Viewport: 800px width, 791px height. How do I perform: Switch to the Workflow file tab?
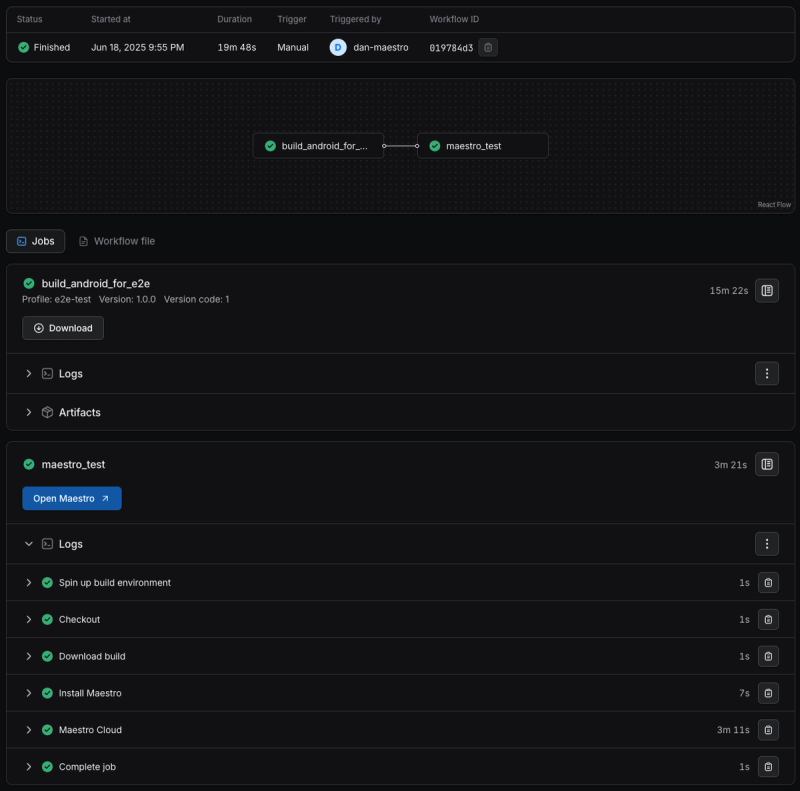(x=117, y=241)
